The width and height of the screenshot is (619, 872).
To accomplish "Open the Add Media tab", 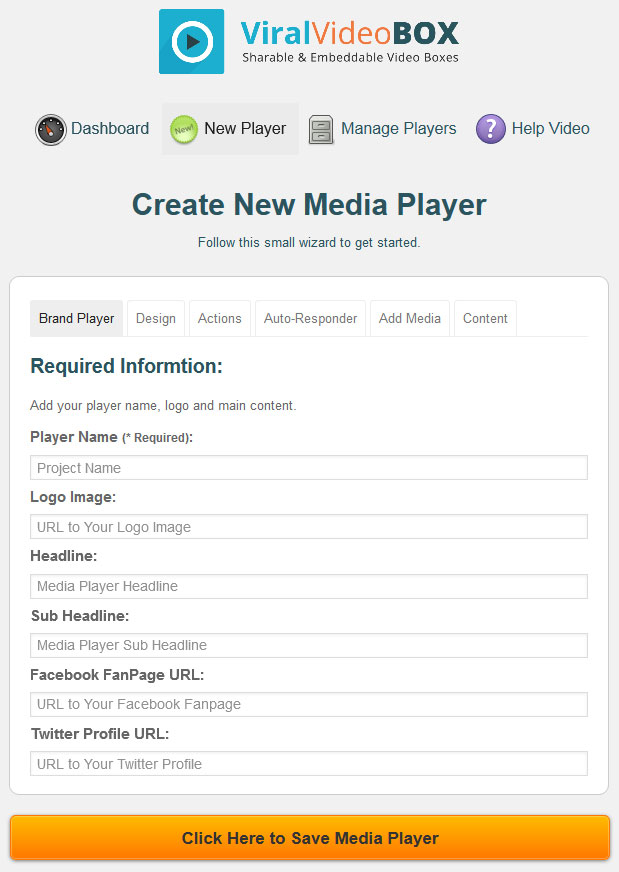I will [410, 318].
